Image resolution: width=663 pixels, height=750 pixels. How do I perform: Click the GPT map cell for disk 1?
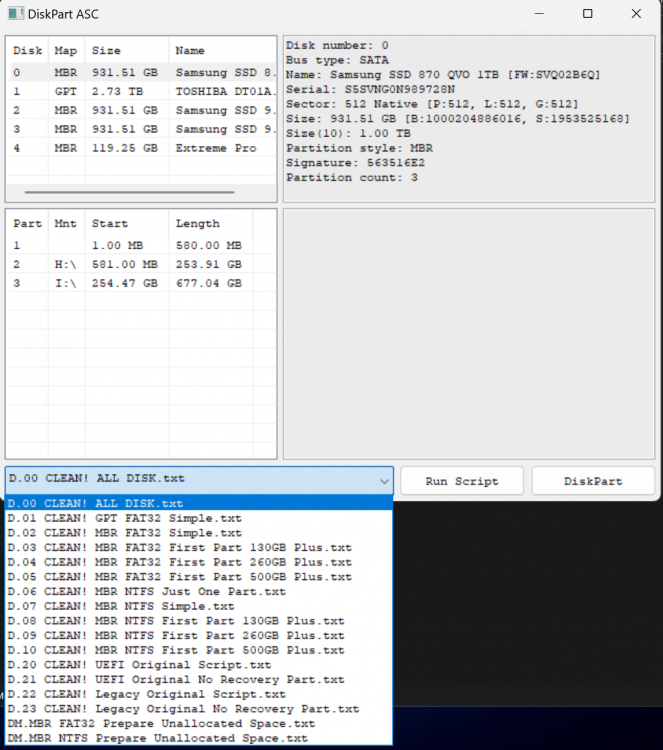(66, 91)
